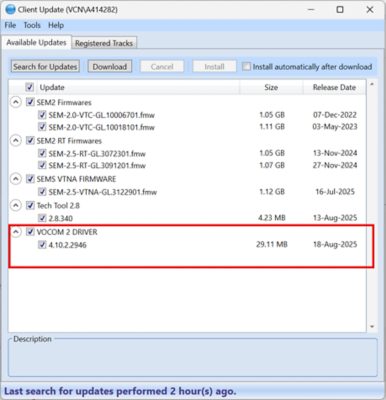
Task: Sort by the Size column header
Action: coord(271,87)
